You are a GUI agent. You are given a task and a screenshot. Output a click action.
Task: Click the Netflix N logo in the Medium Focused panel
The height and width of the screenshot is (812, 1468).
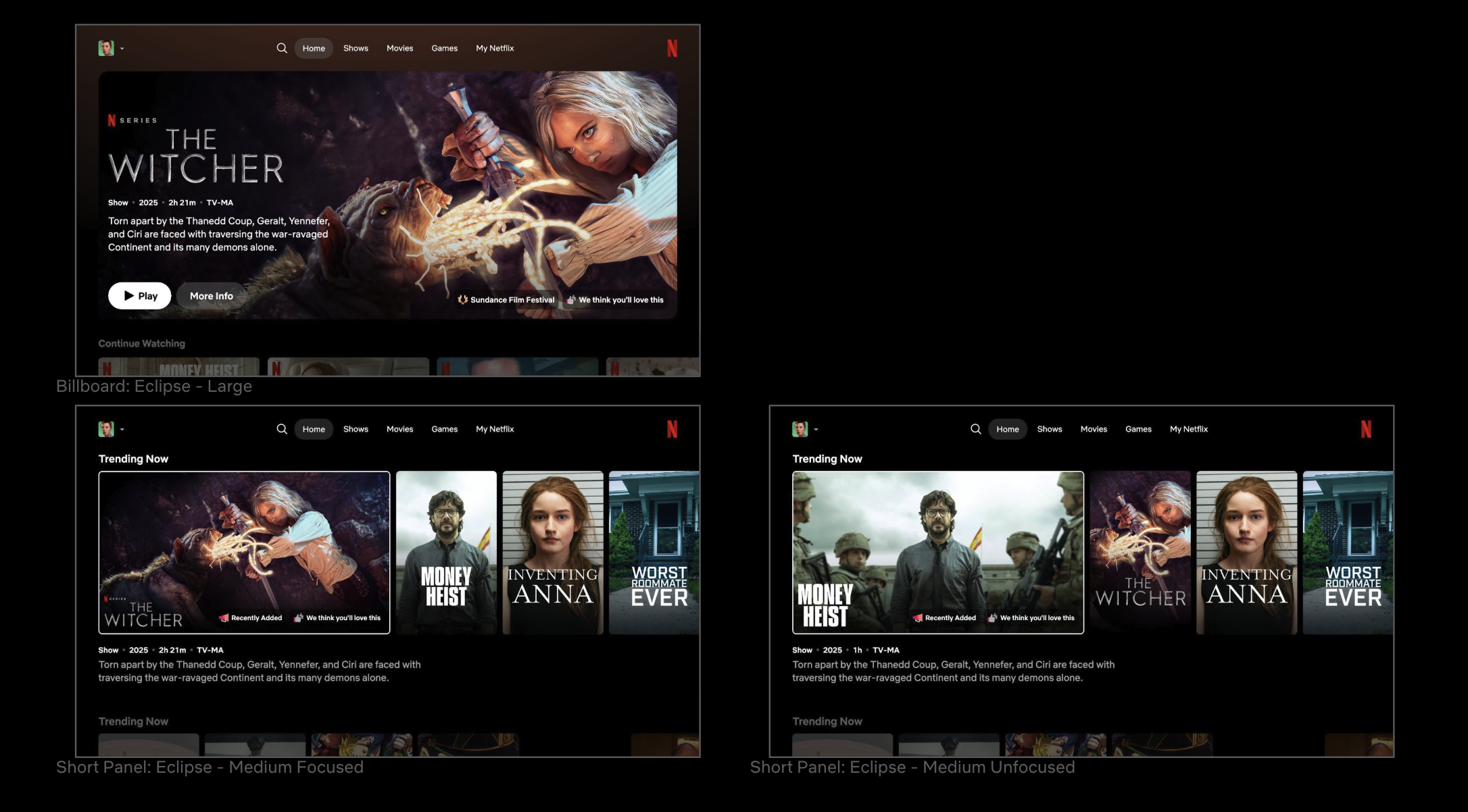click(672, 429)
